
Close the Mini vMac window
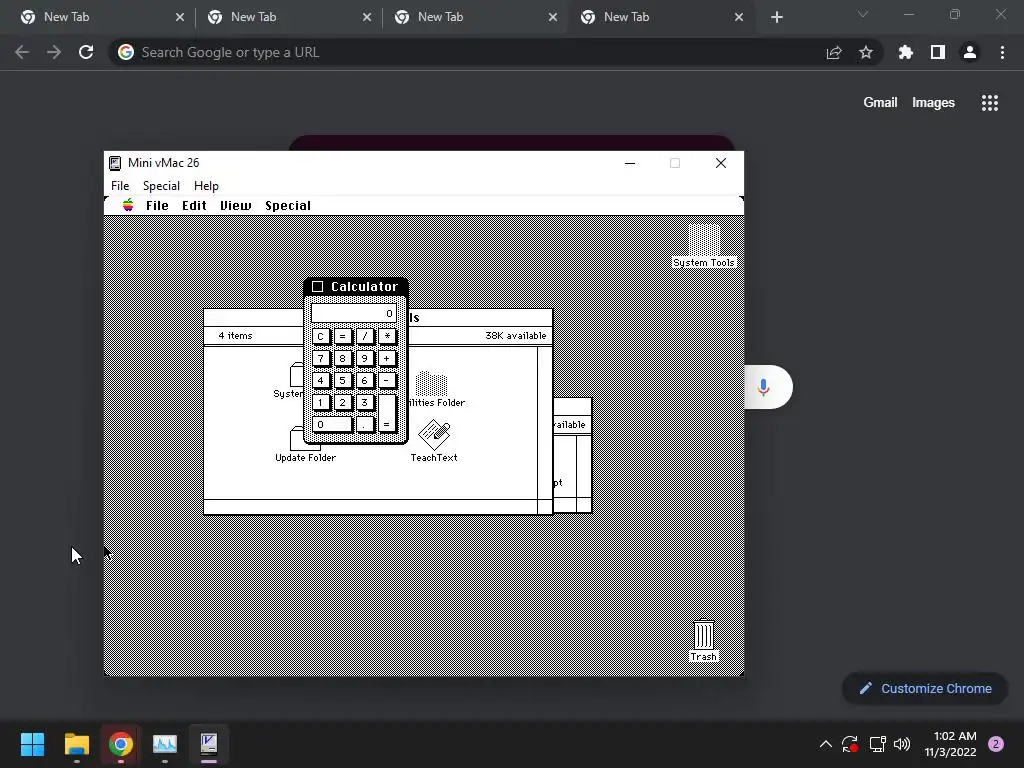(721, 163)
